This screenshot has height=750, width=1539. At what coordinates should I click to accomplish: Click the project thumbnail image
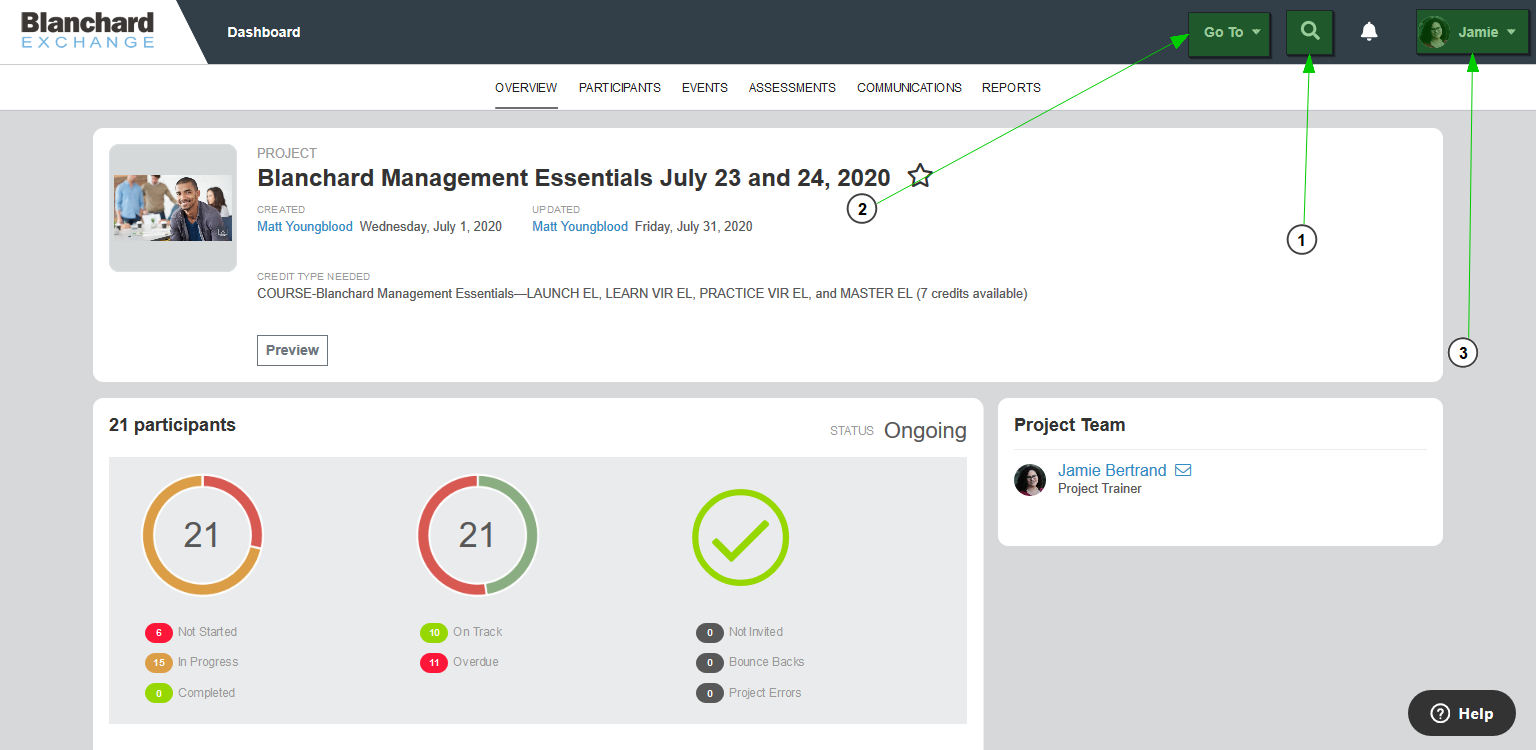click(x=173, y=208)
